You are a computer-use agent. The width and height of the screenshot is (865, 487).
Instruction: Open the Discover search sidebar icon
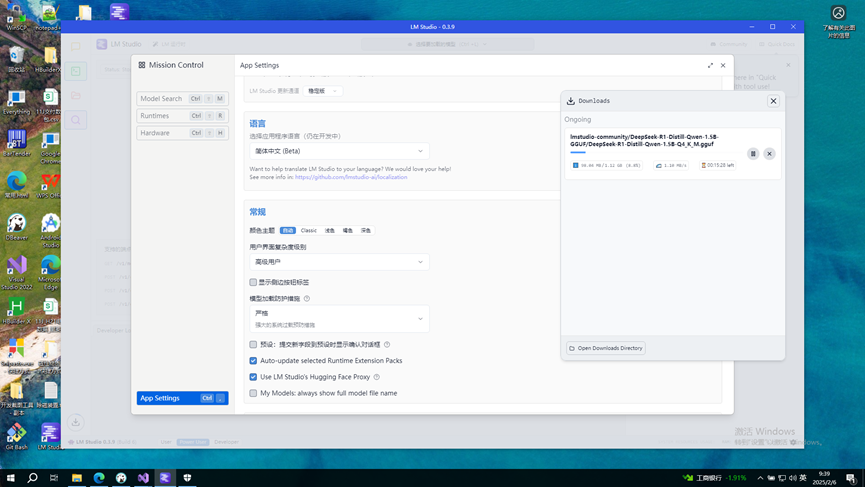(76, 120)
